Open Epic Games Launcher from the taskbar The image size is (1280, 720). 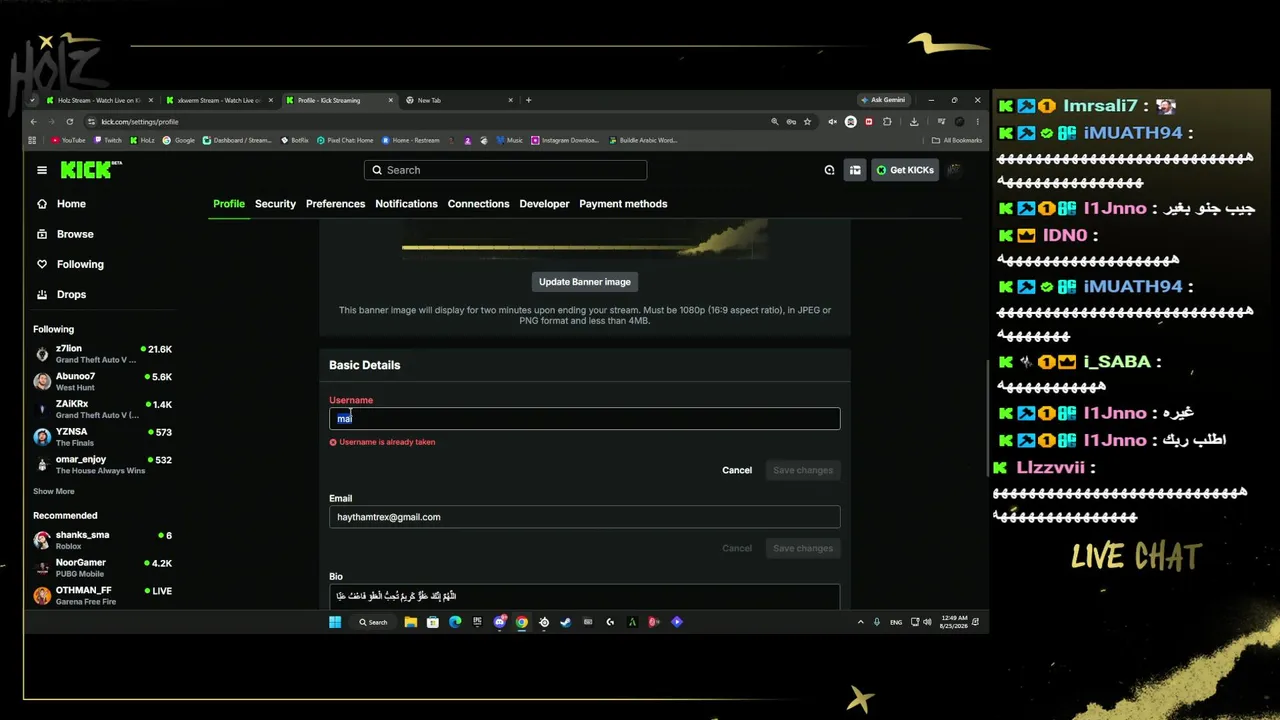(477, 622)
